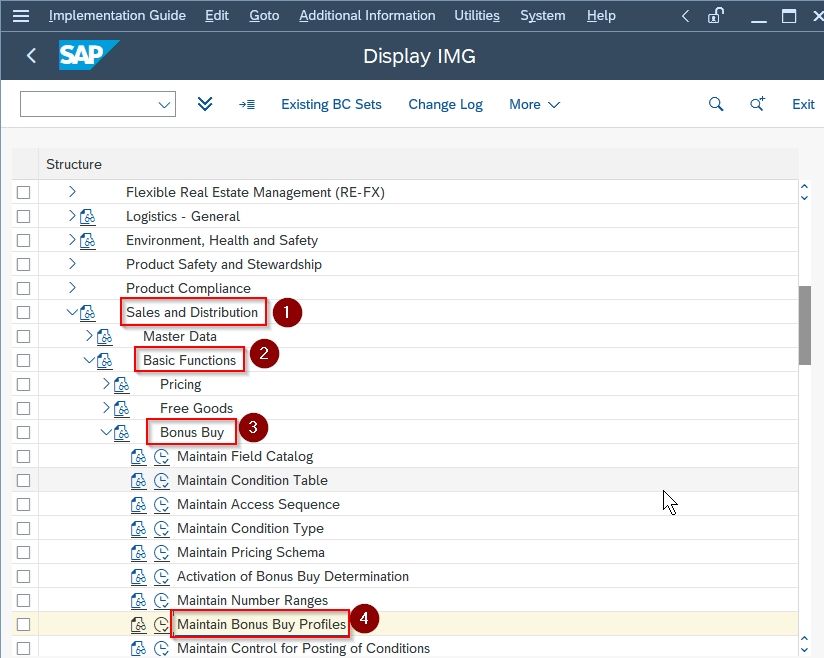Click the position/indent list toolbar icon

click(247, 104)
